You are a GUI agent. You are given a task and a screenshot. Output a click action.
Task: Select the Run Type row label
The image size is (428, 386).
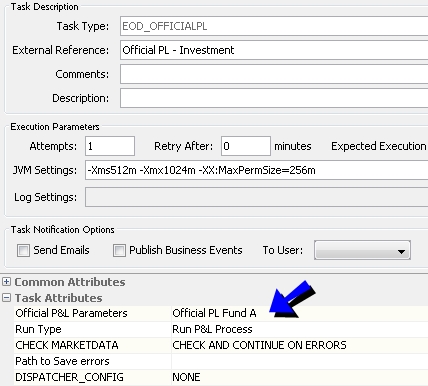click(38, 329)
